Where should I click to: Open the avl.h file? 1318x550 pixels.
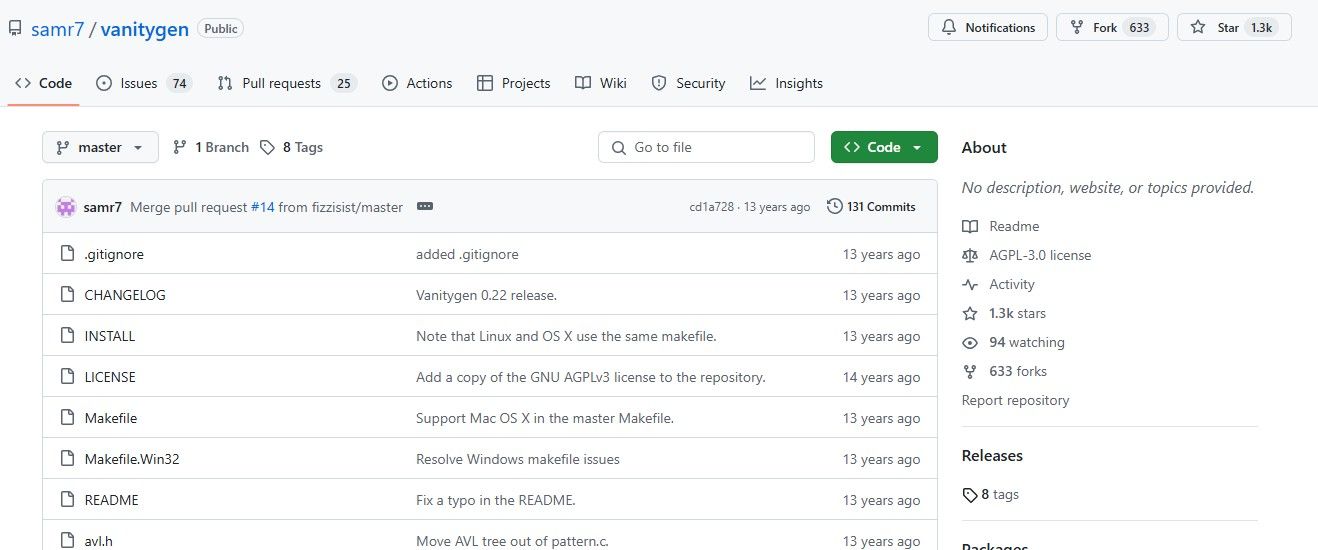click(99, 541)
